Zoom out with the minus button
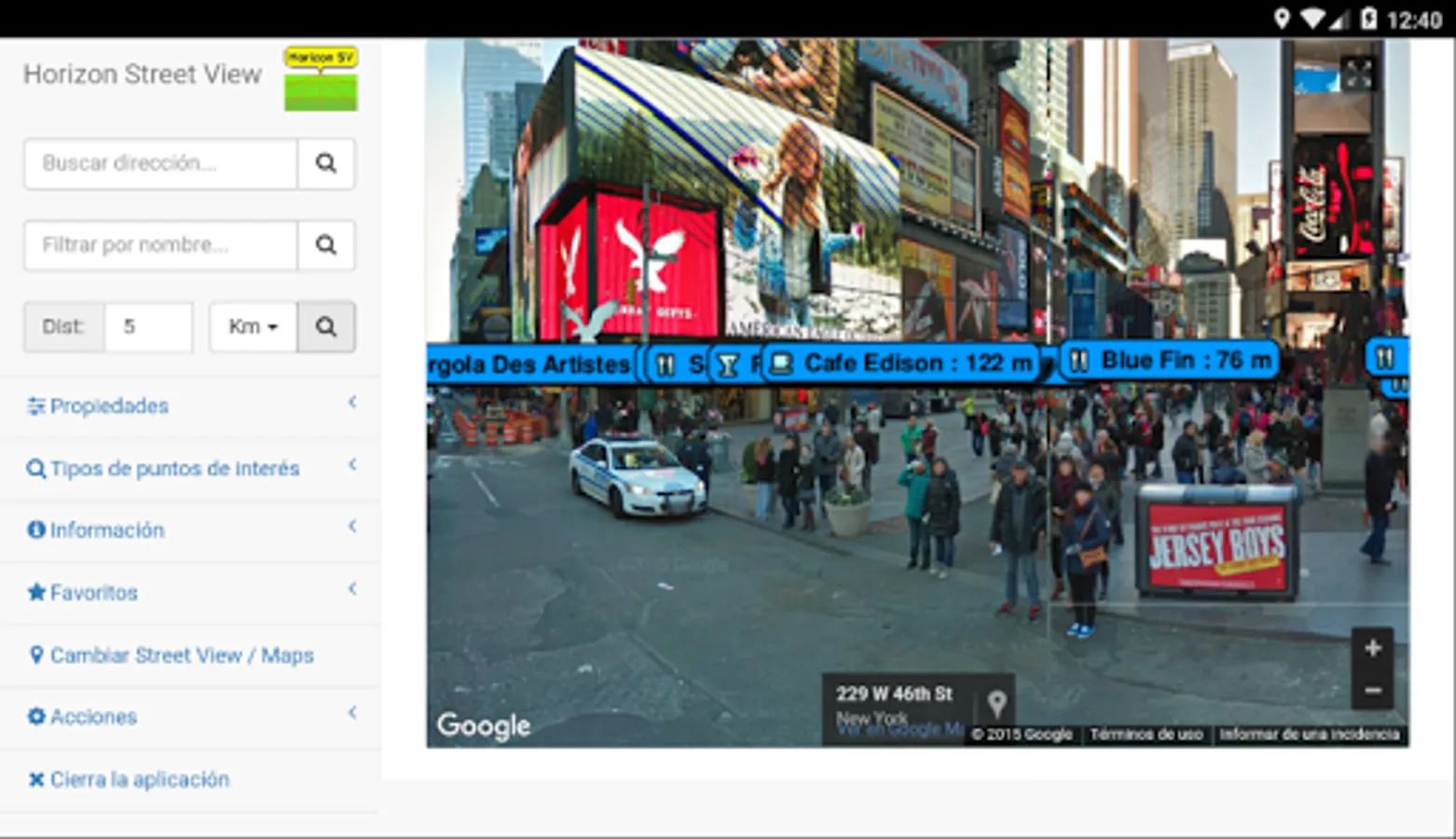Viewport: 1456px width, 839px height. pos(1372,690)
